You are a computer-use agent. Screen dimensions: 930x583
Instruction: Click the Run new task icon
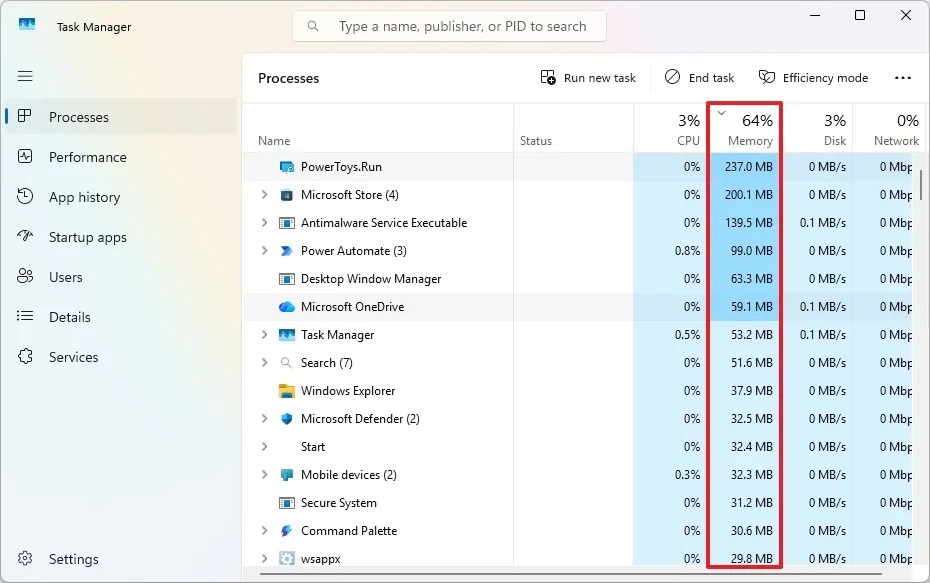click(x=547, y=77)
